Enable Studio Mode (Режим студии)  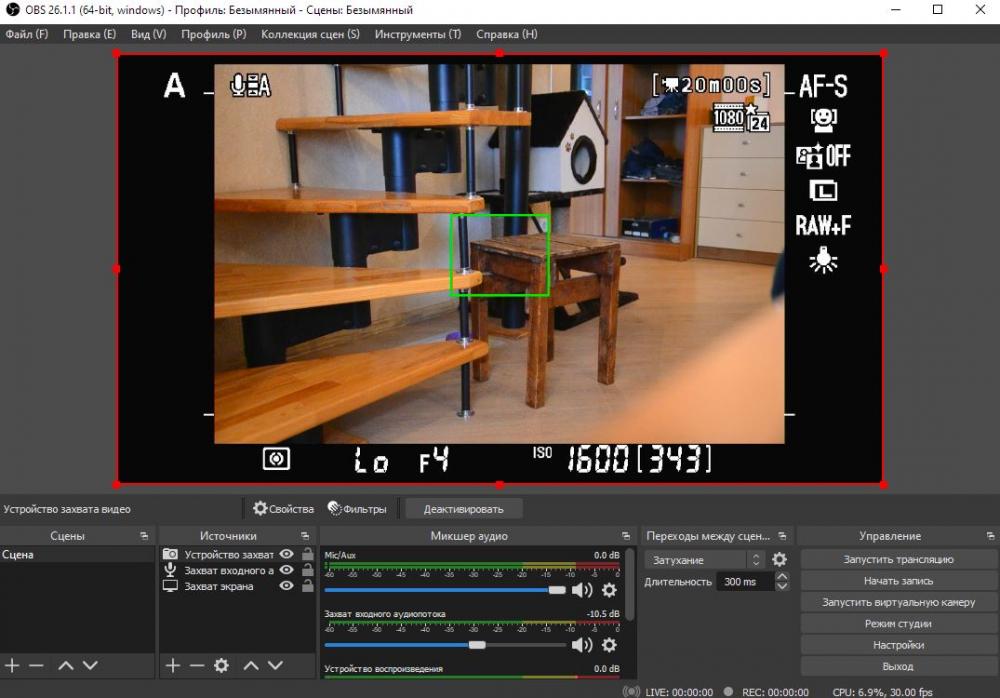(898, 623)
